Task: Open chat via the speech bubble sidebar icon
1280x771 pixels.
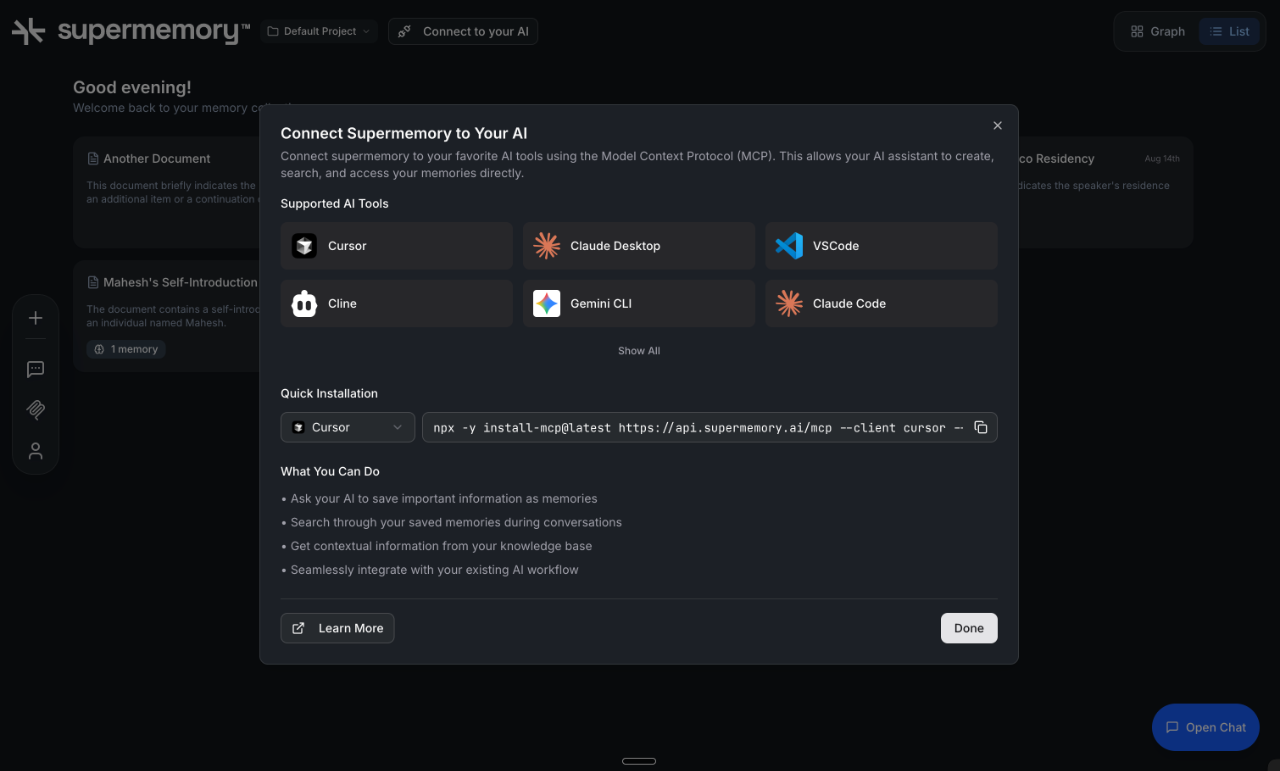Action: pyautogui.click(x=35, y=369)
